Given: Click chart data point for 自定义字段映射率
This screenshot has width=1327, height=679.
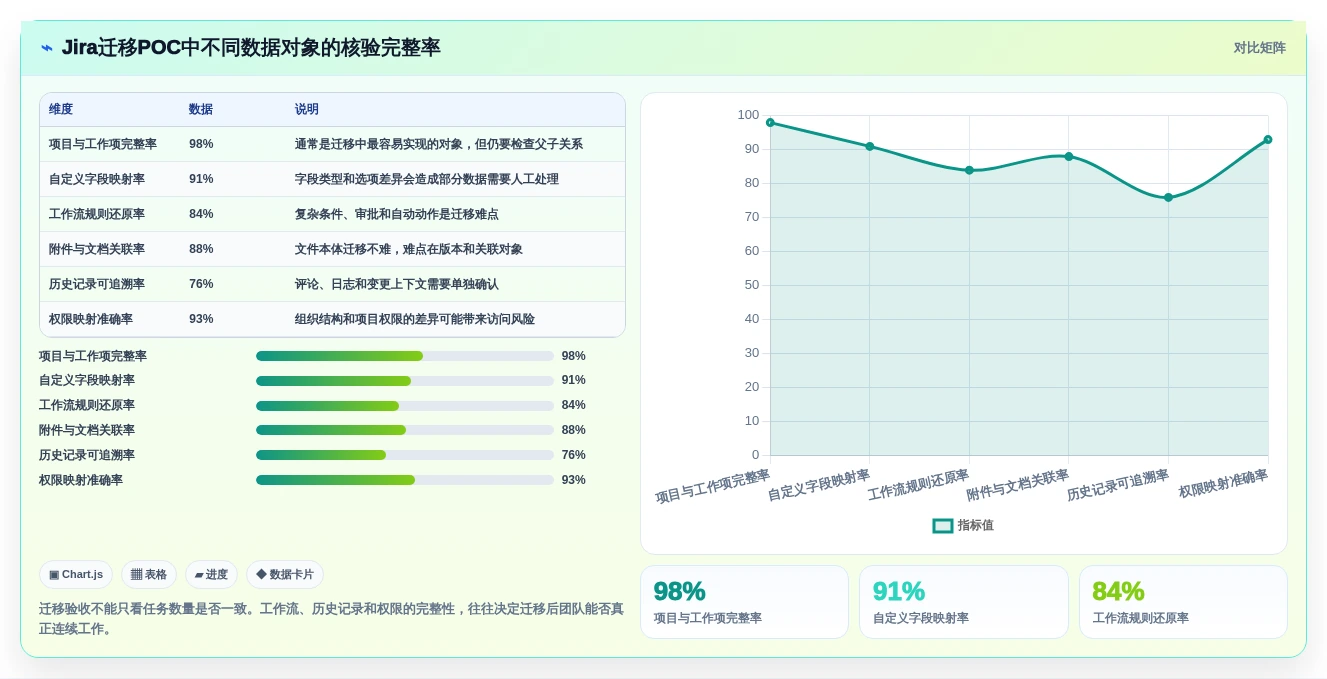Looking at the screenshot, I should [x=870, y=146].
